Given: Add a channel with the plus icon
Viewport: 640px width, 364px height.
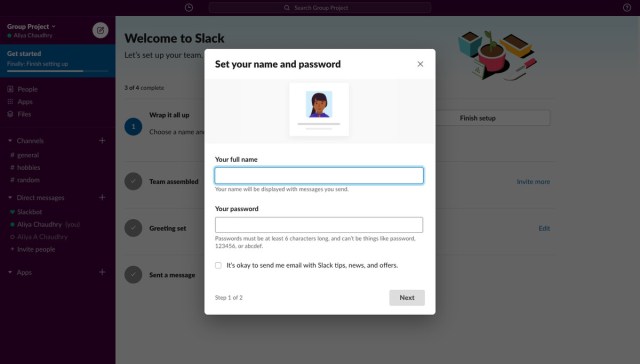Looking at the screenshot, I should [x=102, y=140].
